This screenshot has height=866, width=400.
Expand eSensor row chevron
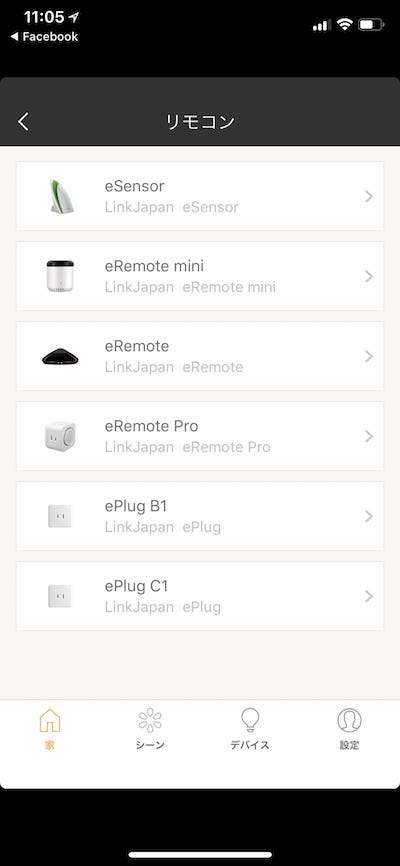tap(369, 196)
